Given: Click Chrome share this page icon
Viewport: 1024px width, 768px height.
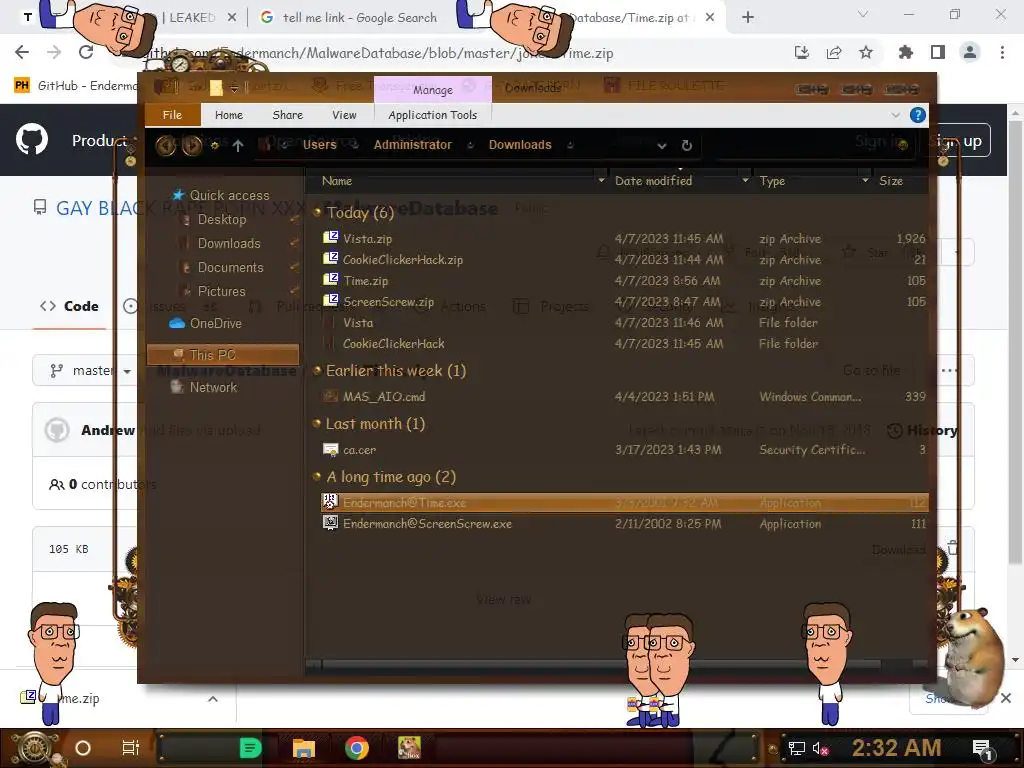Looking at the screenshot, I should [x=834, y=52].
